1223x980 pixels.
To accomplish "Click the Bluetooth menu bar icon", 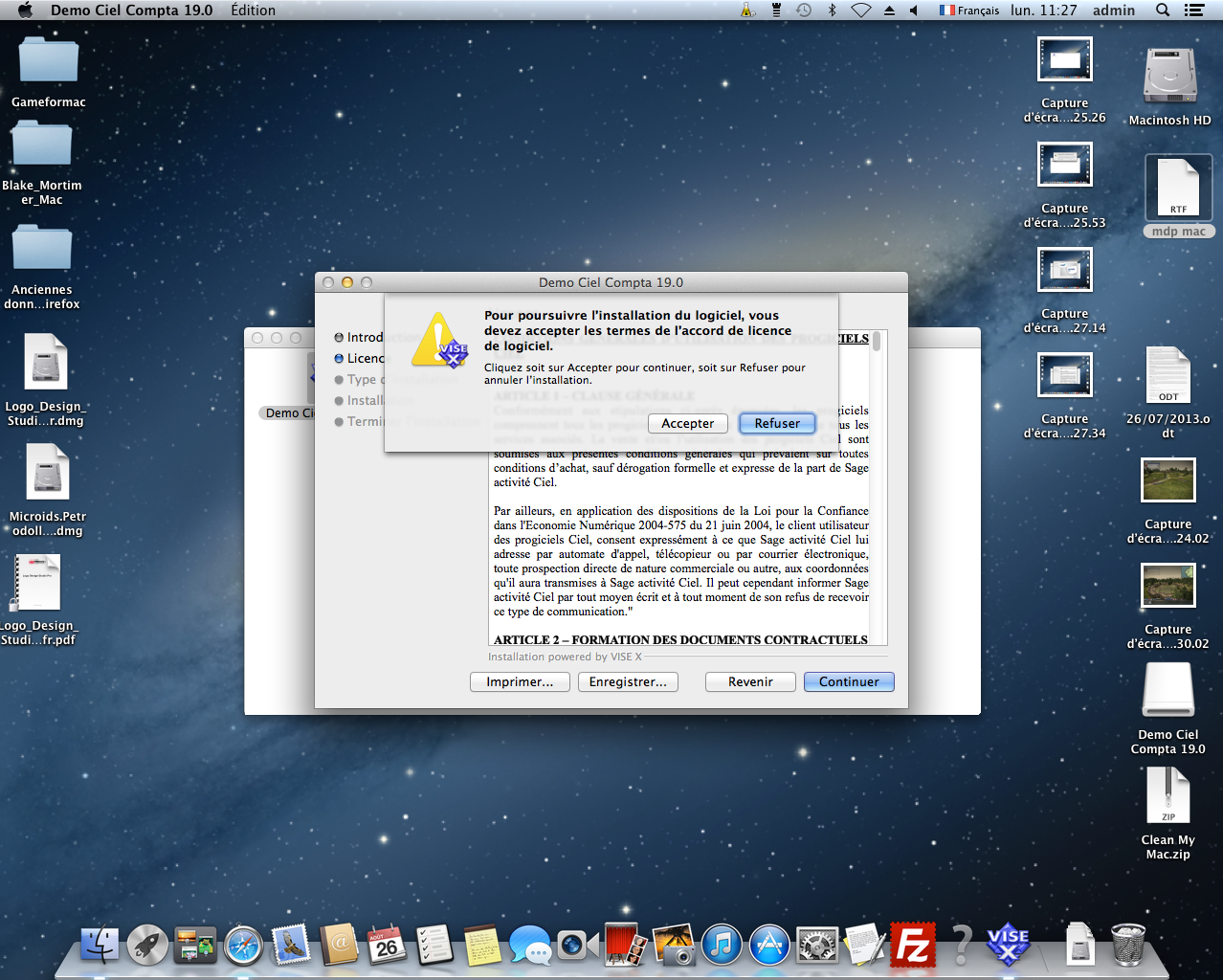I will (x=832, y=10).
